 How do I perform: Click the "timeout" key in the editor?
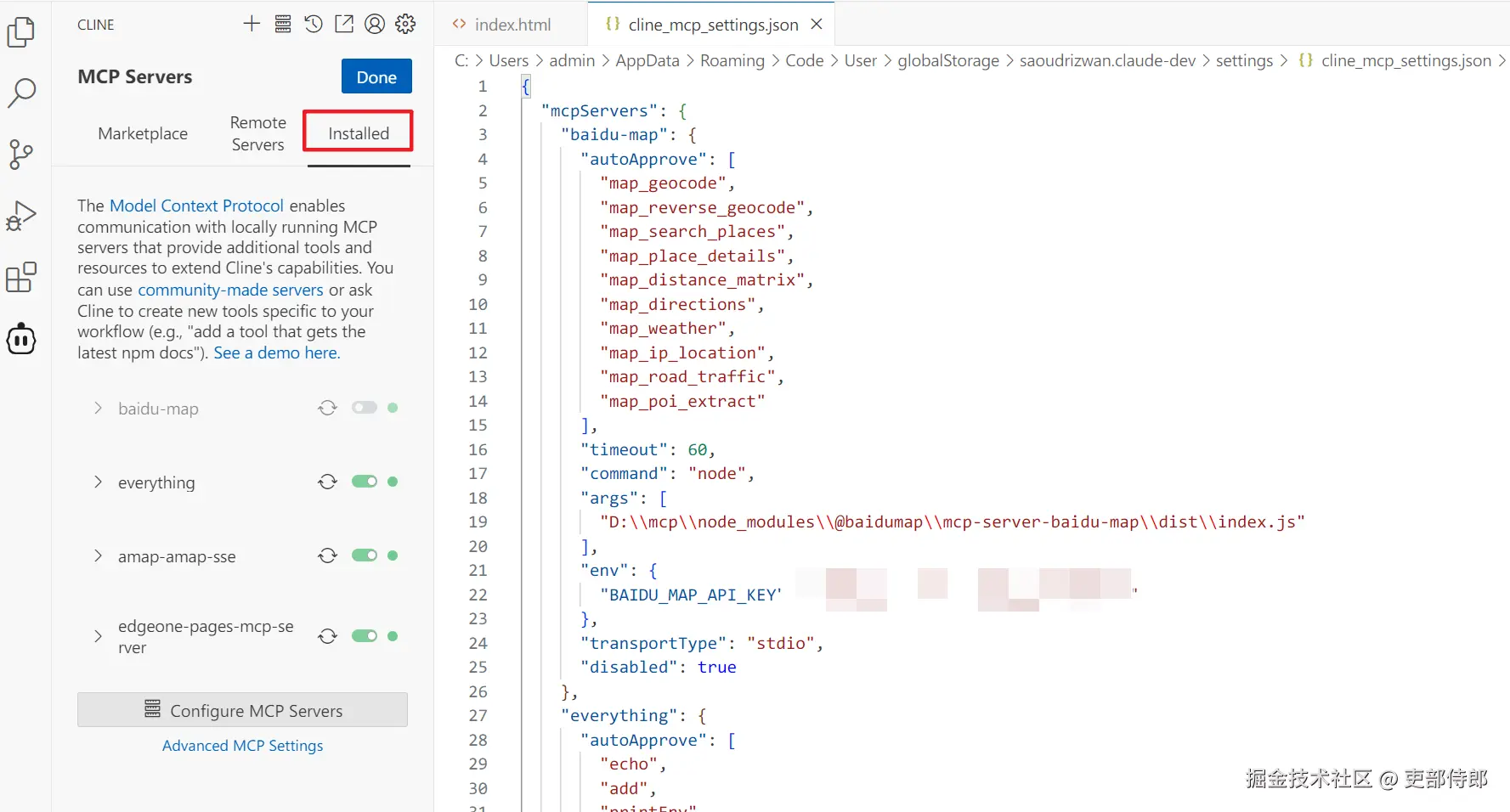coord(624,449)
